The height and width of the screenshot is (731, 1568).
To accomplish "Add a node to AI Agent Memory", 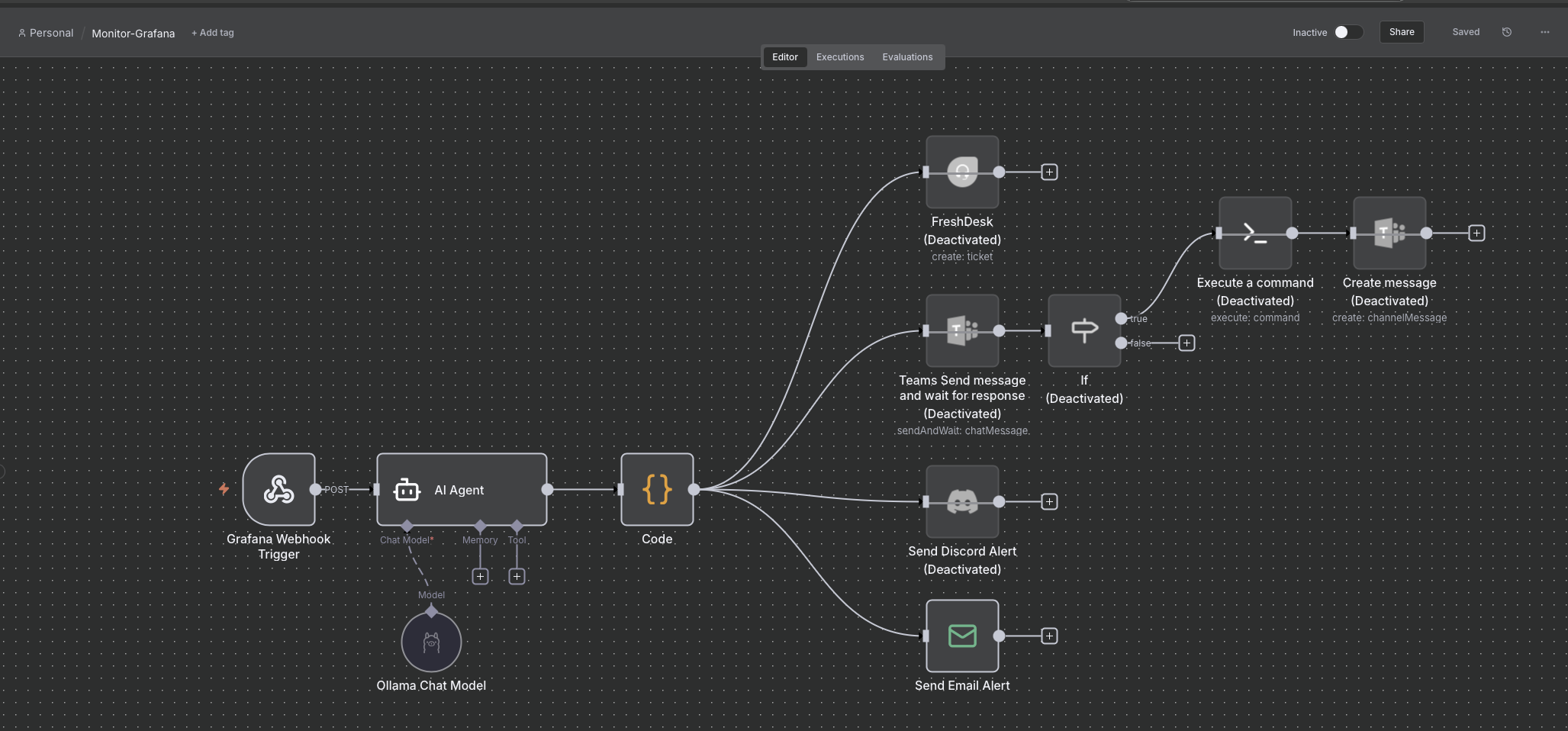I will pyautogui.click(x=480, y=576).
